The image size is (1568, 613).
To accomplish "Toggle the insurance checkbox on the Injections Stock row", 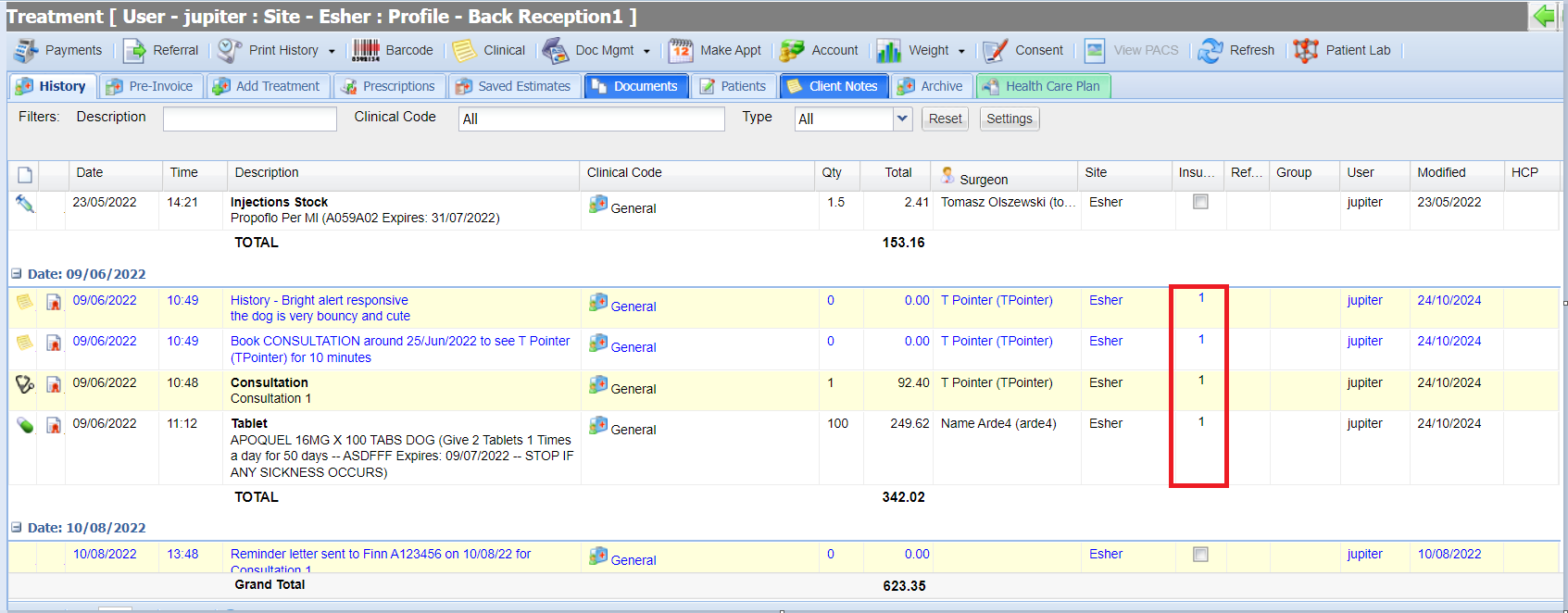I will pos(1200,202).
